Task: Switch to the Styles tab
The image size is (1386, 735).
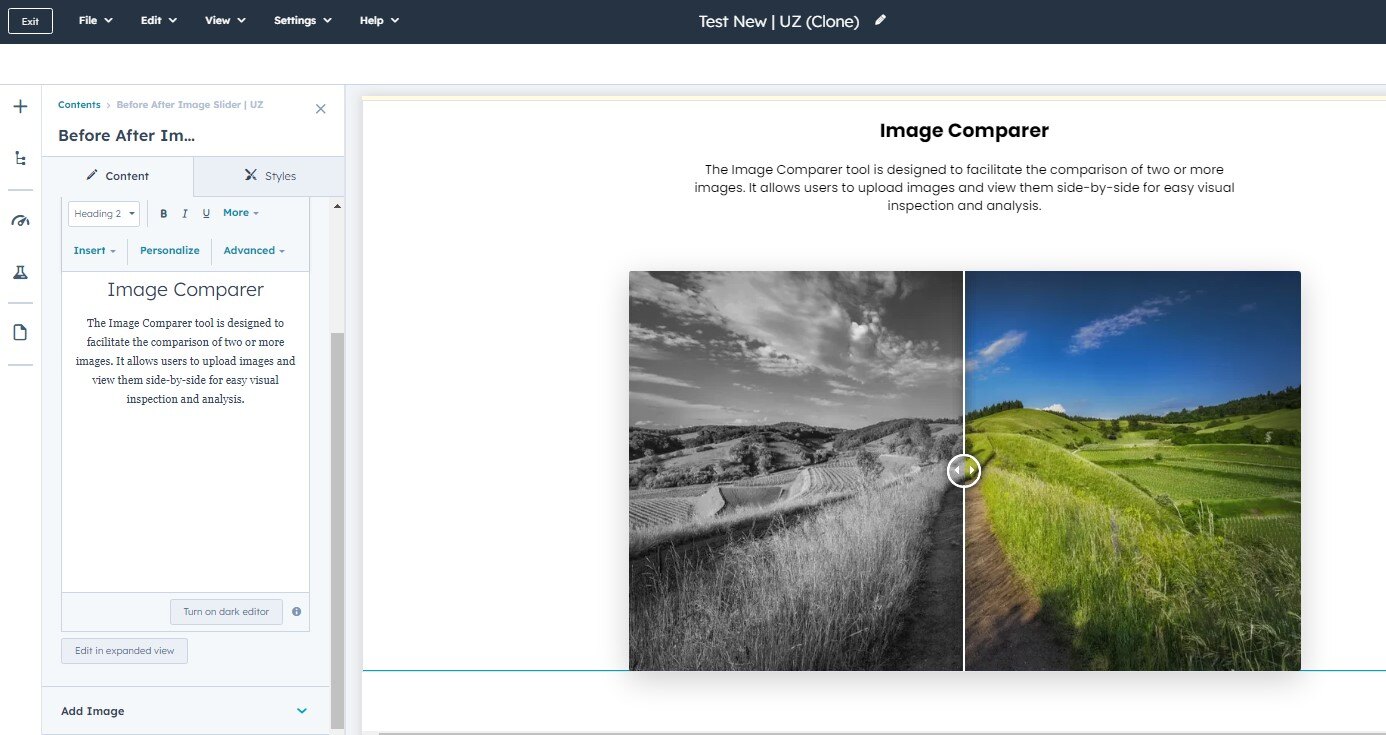Action: click(x=269, y=176)
